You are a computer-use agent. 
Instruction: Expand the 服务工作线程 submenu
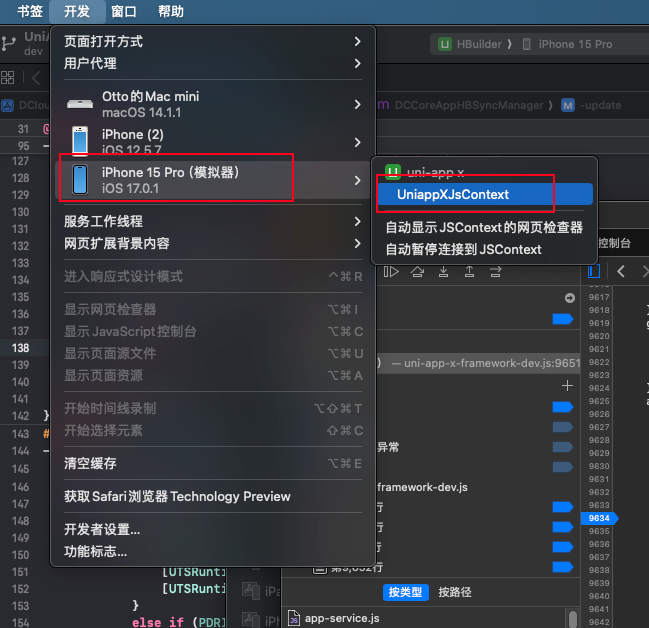click(213, 221)
